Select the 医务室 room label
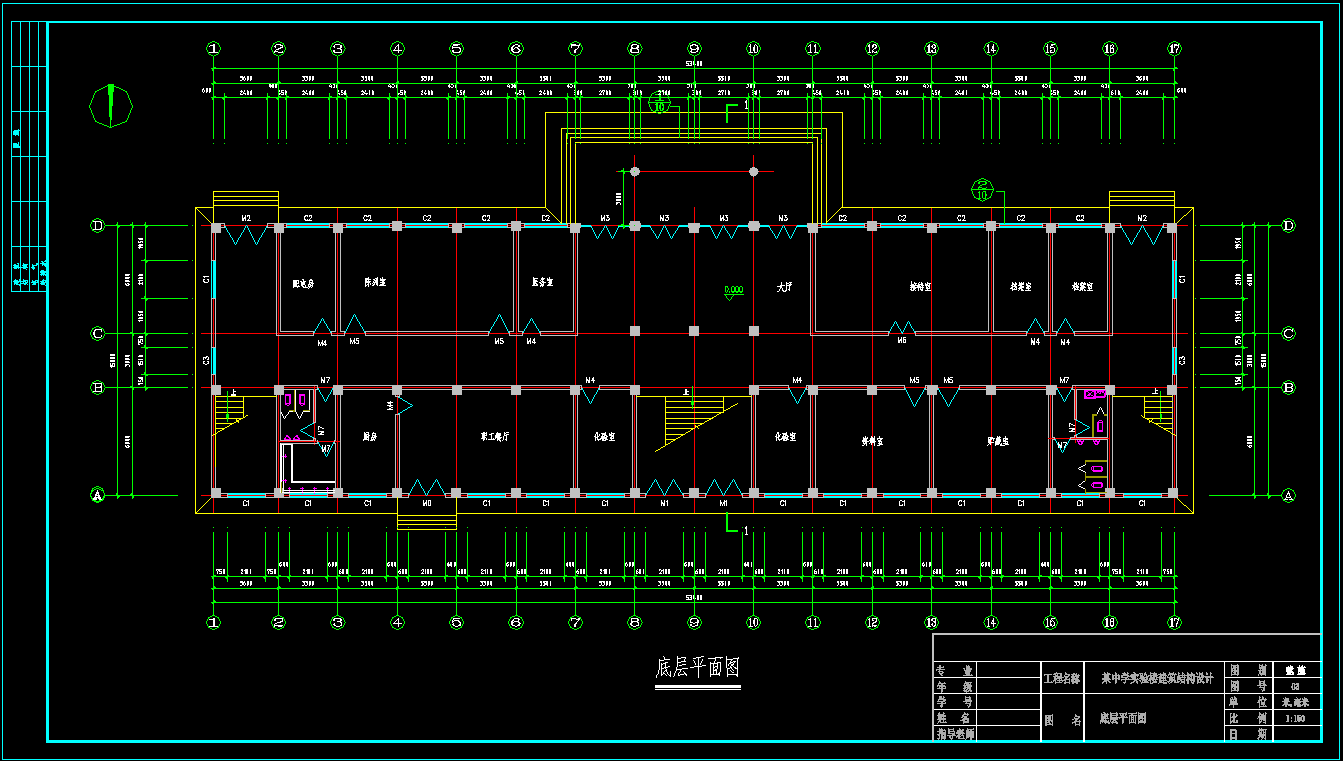 point(542,283)
